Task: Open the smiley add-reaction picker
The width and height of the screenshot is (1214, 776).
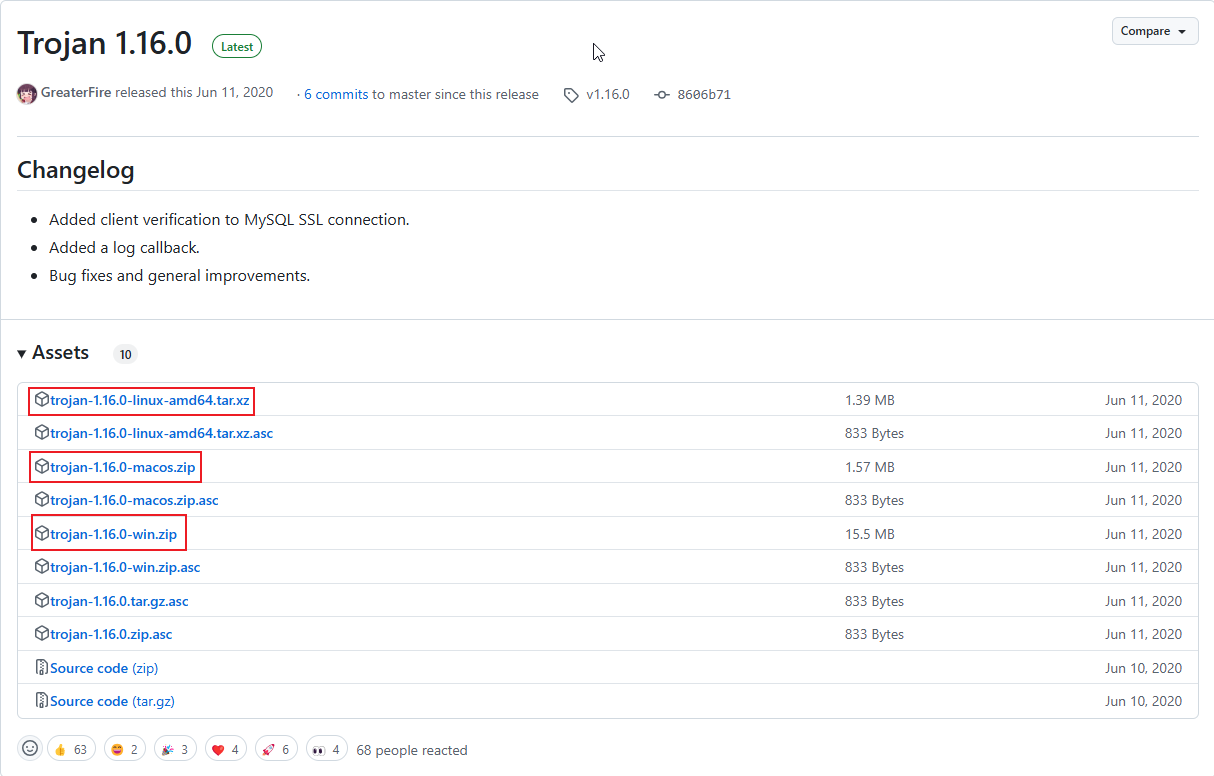Action: pyautogui.click(x=30, y=749)
